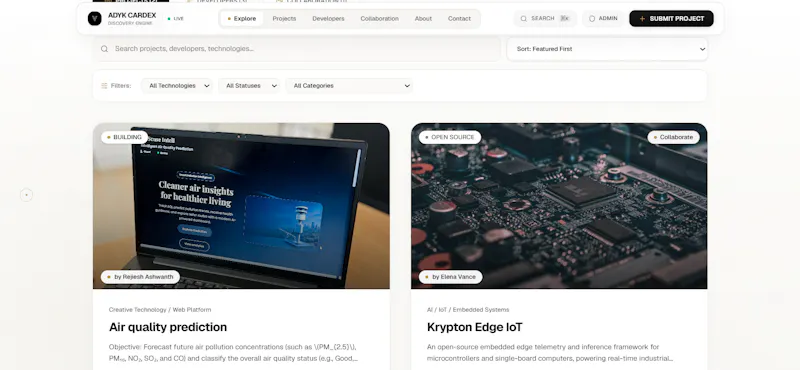
Task: Open the Krypton Edge IoT circuit thumbnail
Action: pyautogui.click(x=559, y=206)
